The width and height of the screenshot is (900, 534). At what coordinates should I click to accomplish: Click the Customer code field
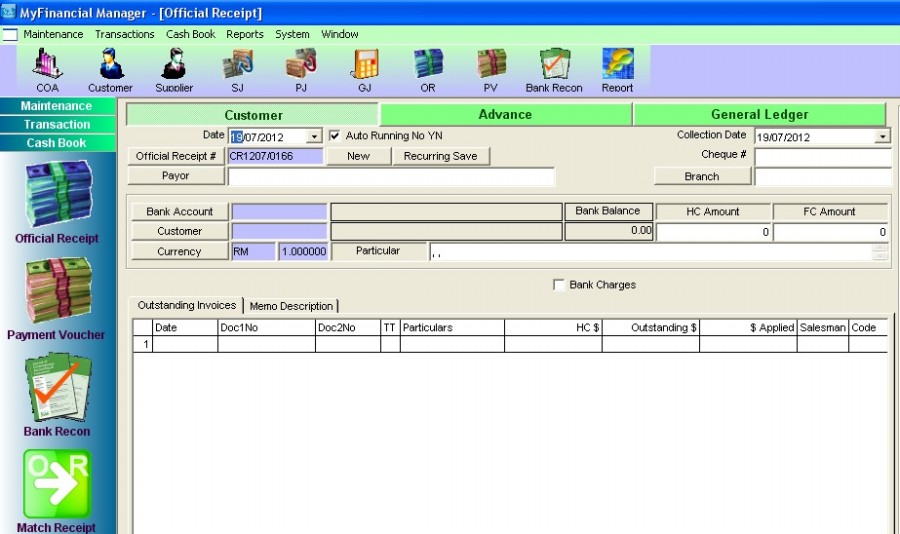pyautogui.click(x=279, y=231)
